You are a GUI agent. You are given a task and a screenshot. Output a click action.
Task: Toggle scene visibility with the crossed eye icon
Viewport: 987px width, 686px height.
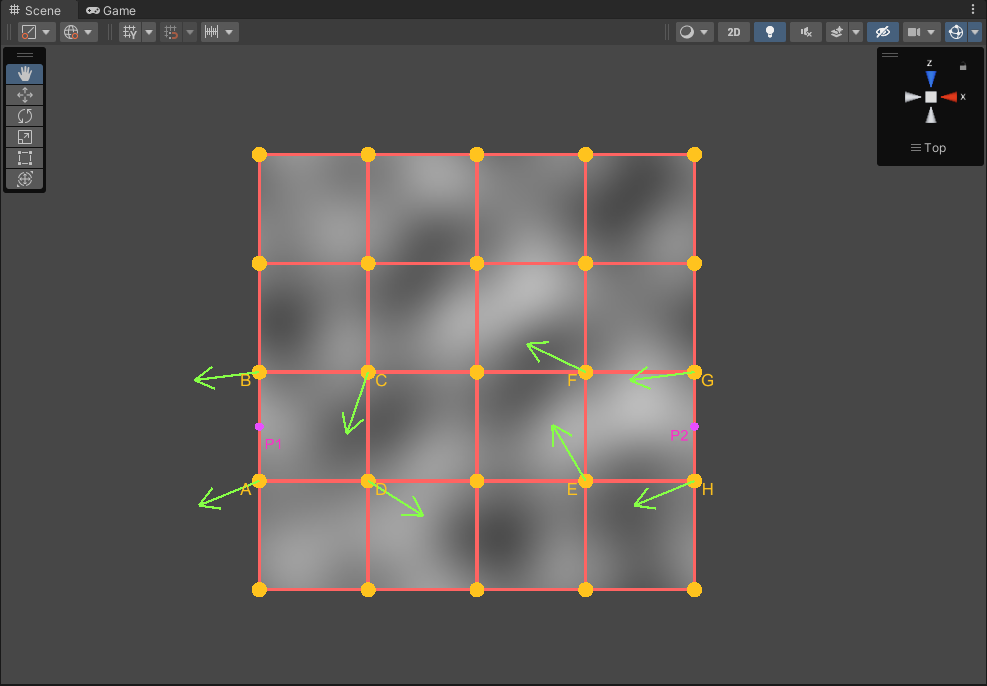[x=882, y=31]
